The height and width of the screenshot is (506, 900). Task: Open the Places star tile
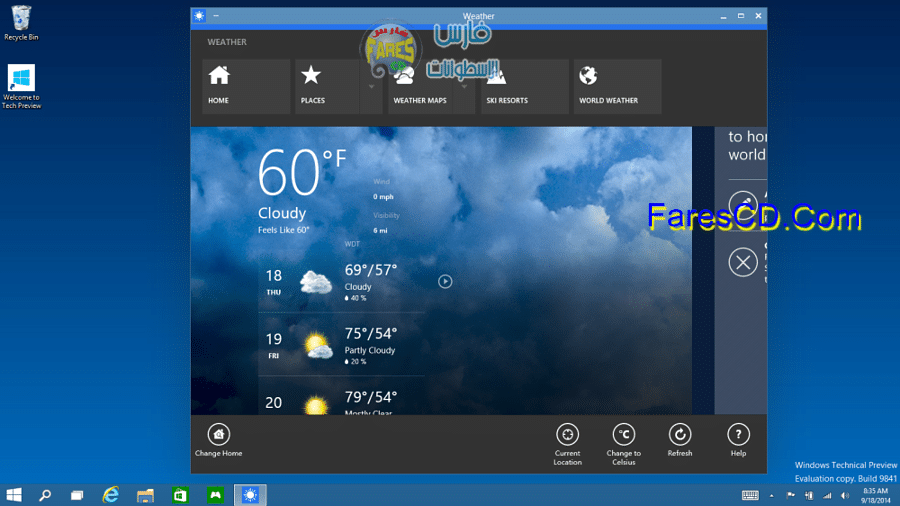coord(327,86)
